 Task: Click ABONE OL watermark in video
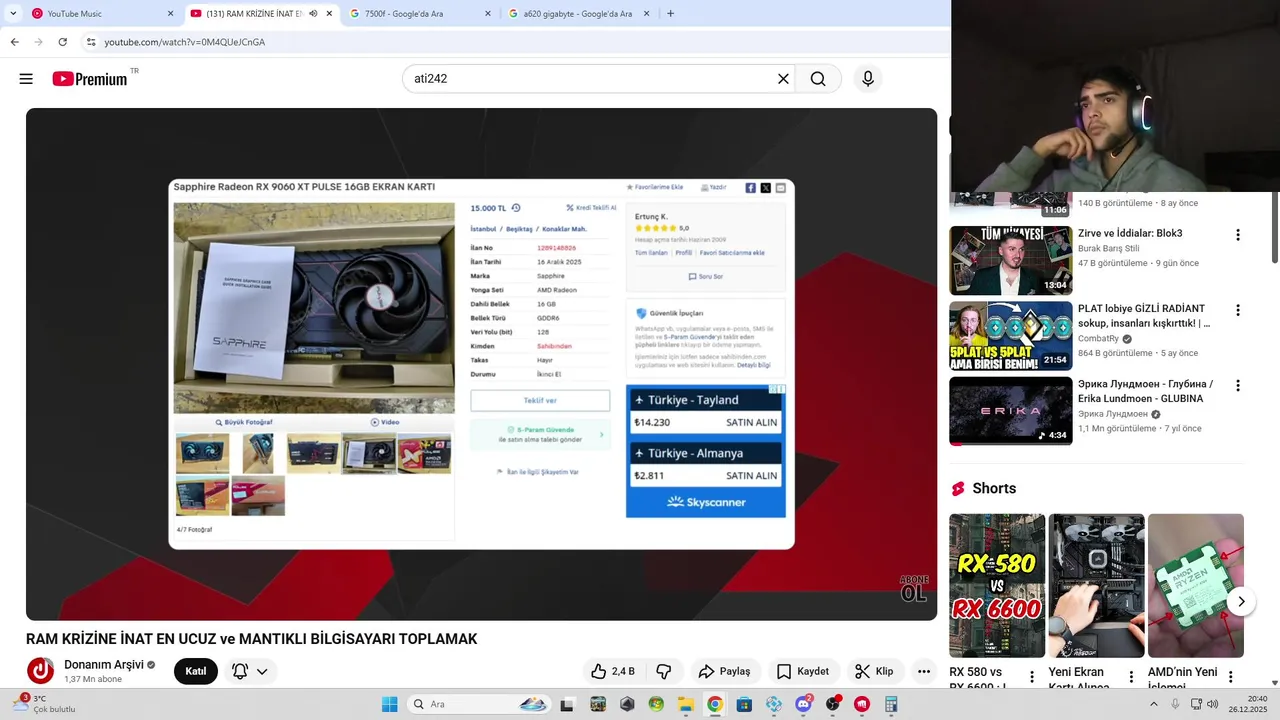[x=914, y=589]
